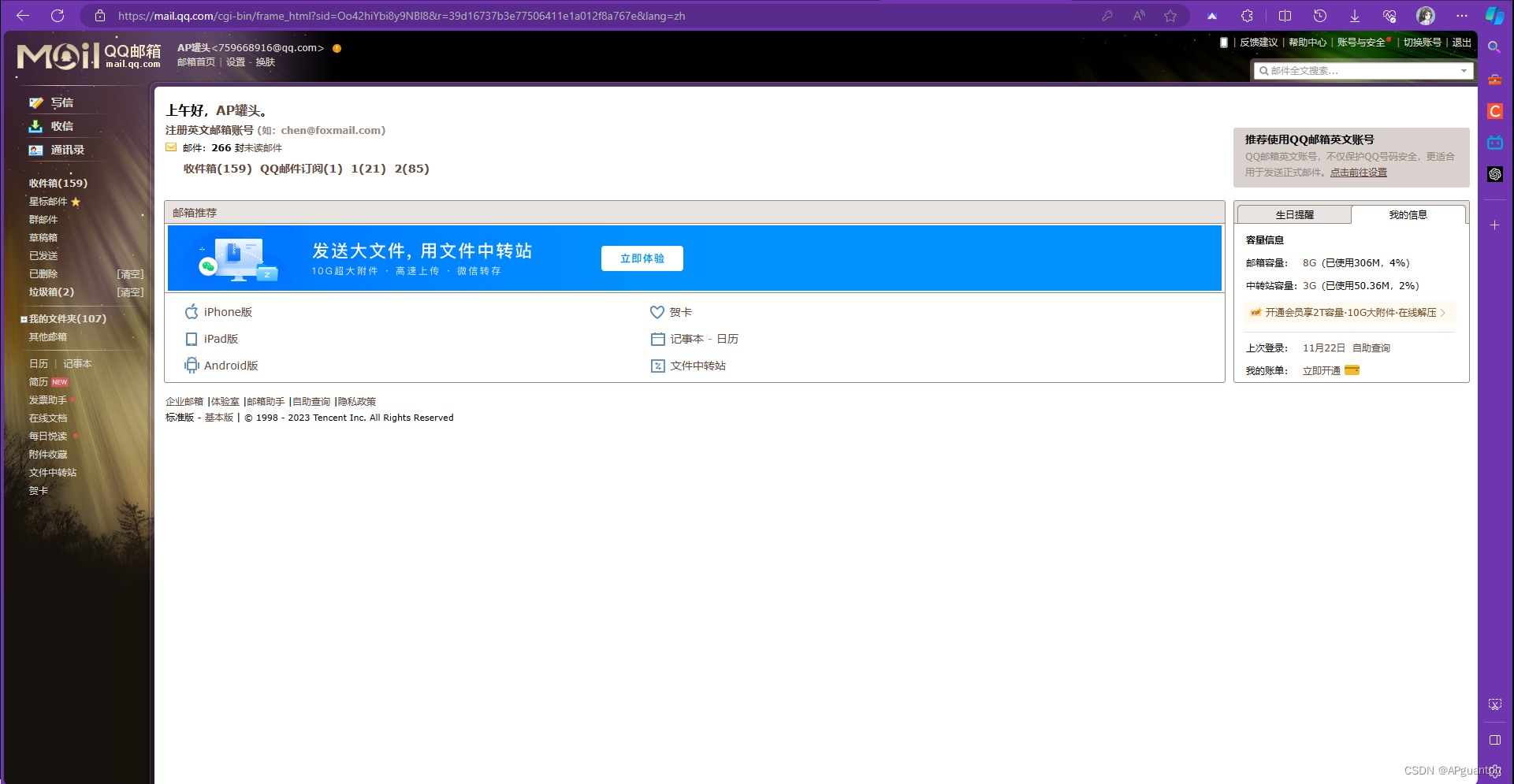Image resolution: width=1514 pixels, height=784 pixels.
Task: Open the browser split screen icon
Action: (x=1285, y=16)
